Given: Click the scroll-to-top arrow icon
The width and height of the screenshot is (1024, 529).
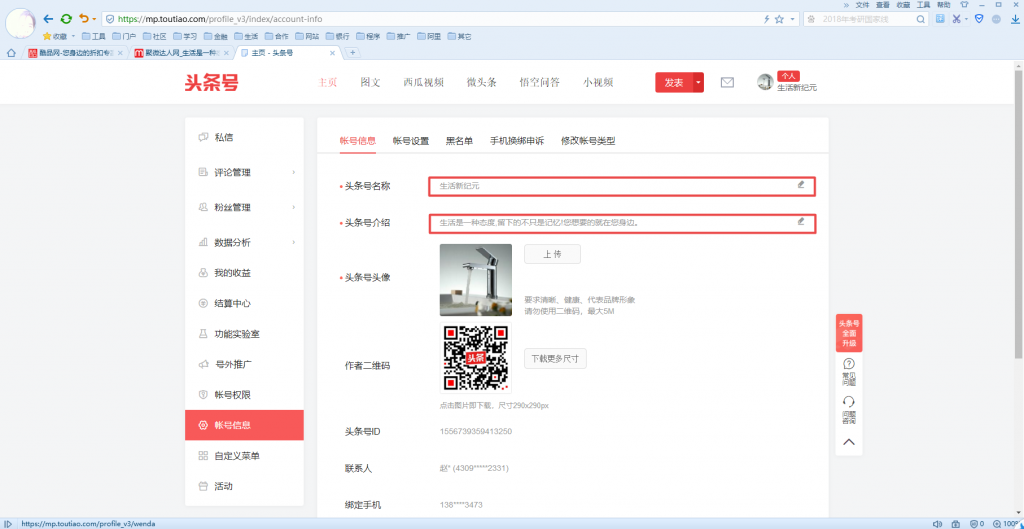Looking at the screenshot, I should point(848,441).
